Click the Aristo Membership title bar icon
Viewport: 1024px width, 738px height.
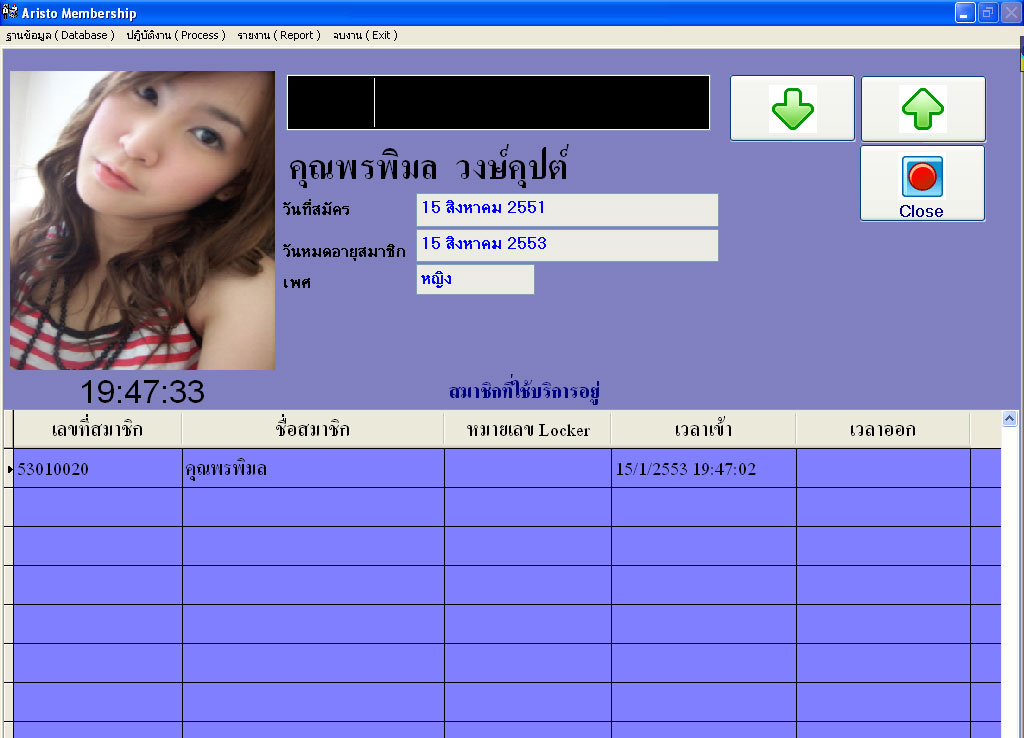tap(11, 13)
